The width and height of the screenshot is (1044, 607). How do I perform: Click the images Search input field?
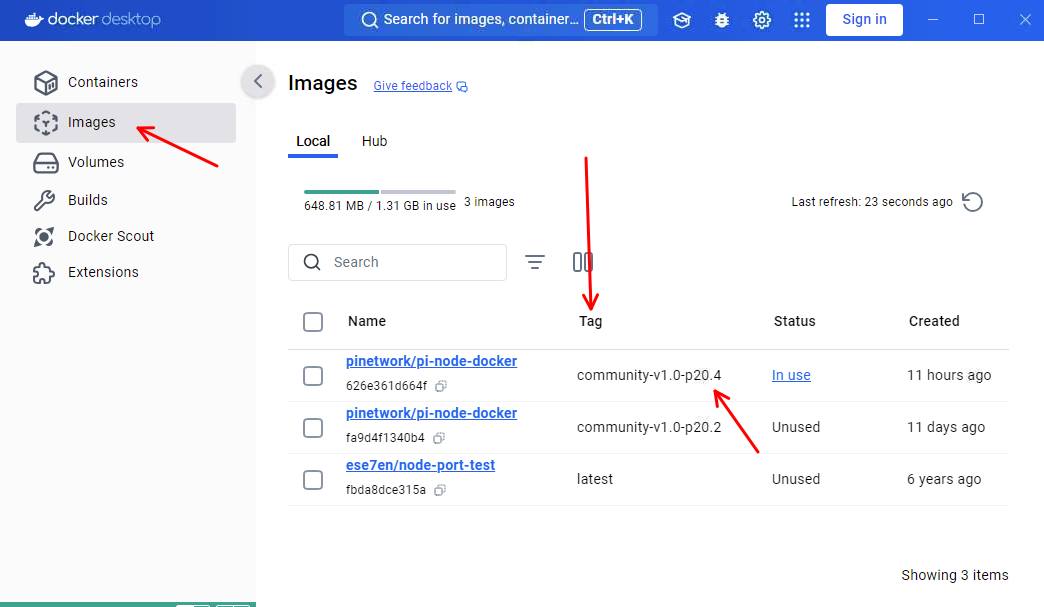pyautogui.click(x=410, y=262)
